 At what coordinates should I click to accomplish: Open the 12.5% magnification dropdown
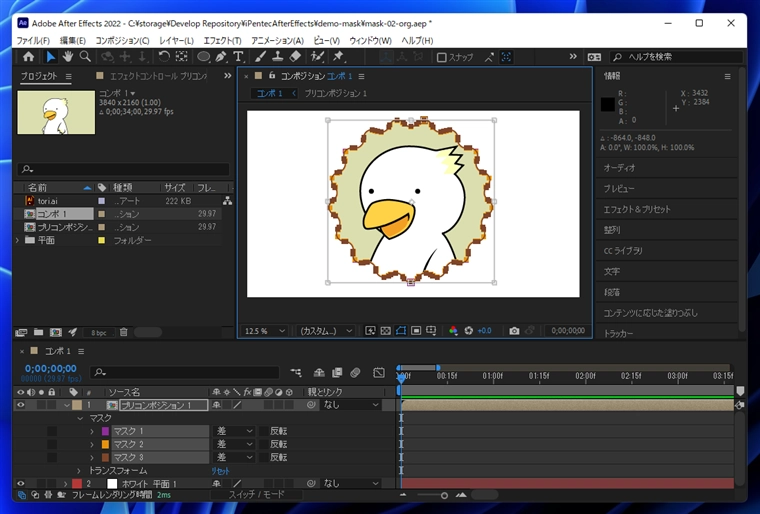[x=265, y=330]
